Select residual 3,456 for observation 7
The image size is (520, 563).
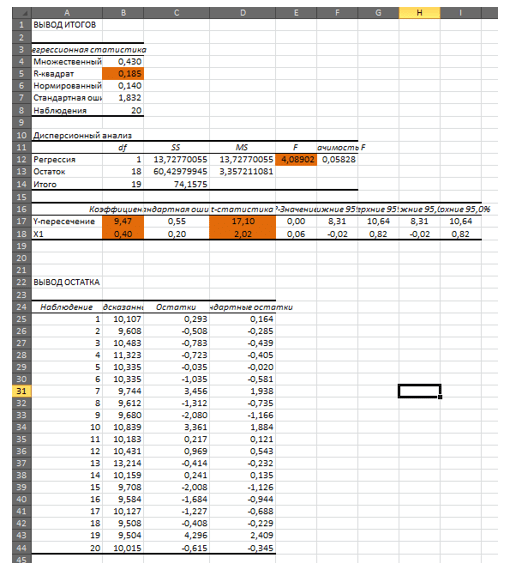tap(177, 391)
